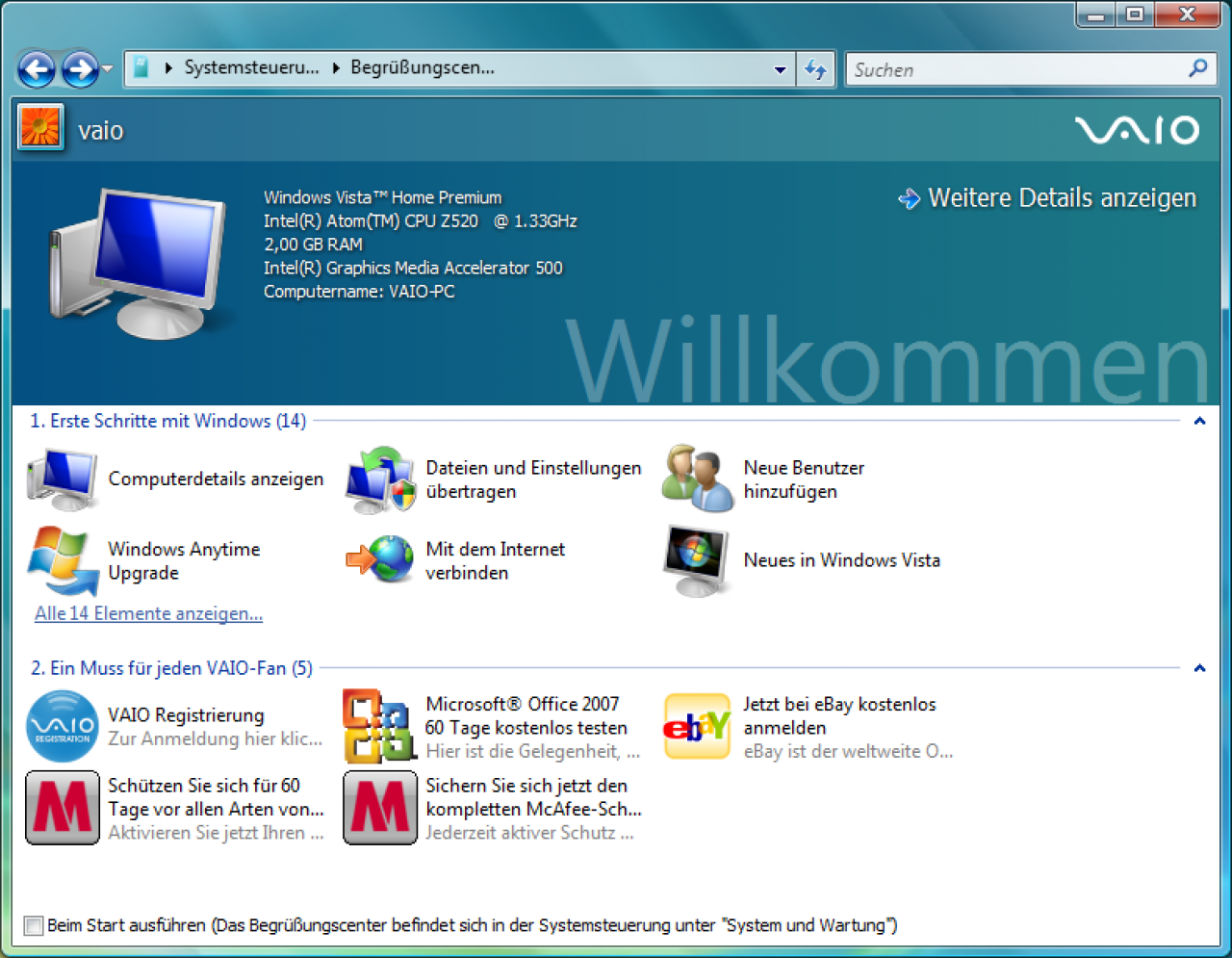1232x958 pixels.
Task: Open Windows Anytime Upgrade icon
Action: (63, 560)
